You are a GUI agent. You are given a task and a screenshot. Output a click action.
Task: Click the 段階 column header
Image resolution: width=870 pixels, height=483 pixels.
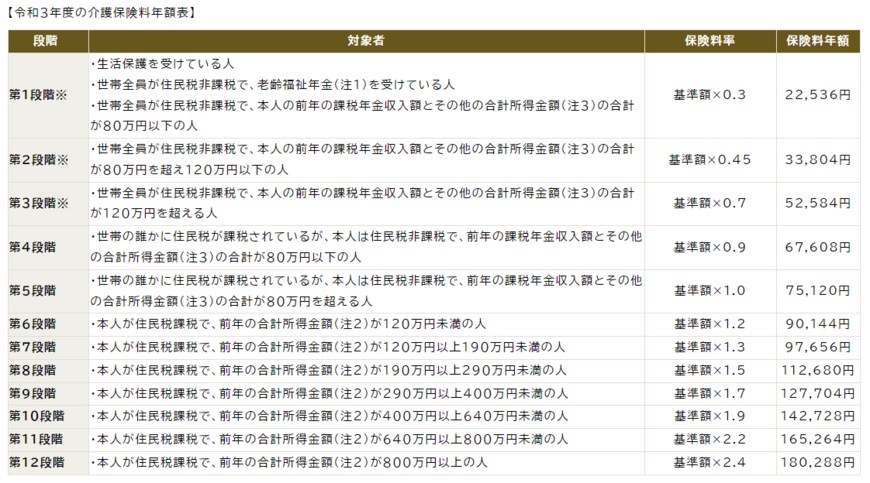pyautogui.click(x=46, y=41)
